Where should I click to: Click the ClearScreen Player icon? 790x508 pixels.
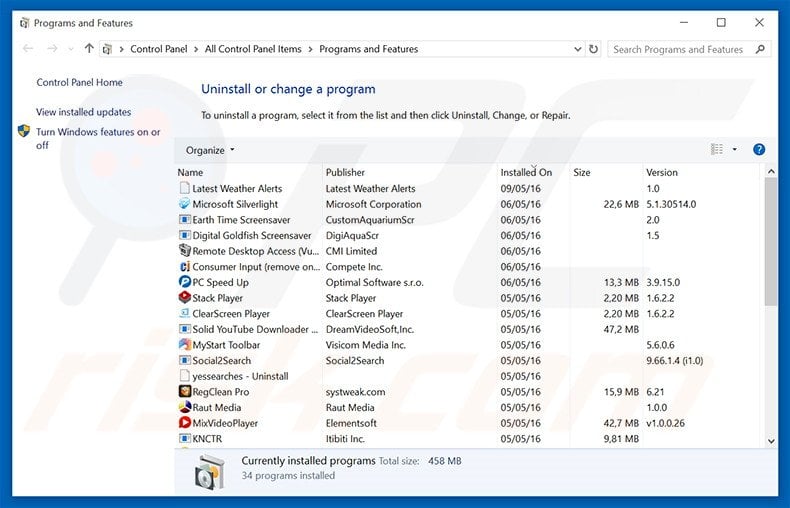pos(184,313)
